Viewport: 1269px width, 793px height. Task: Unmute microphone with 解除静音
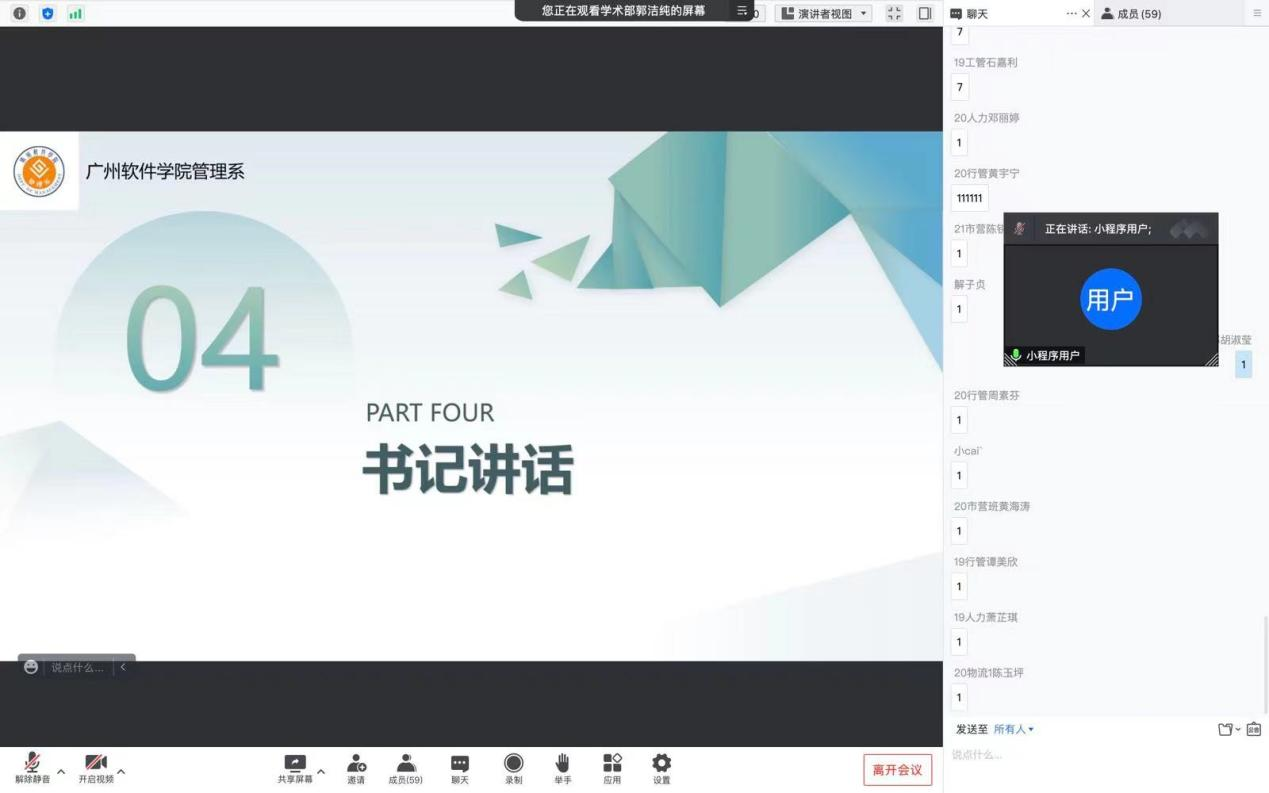click(x=32, y=767)
